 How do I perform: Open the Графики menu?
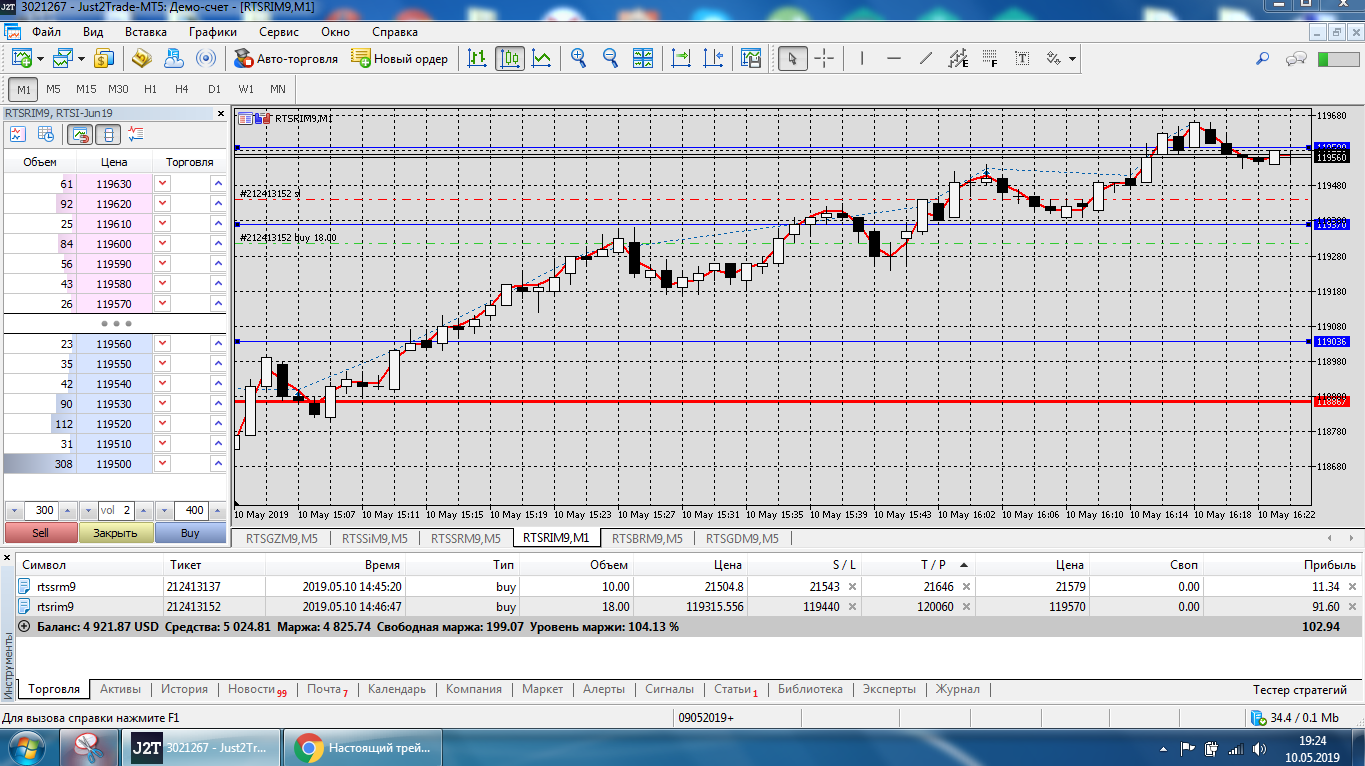212,32
